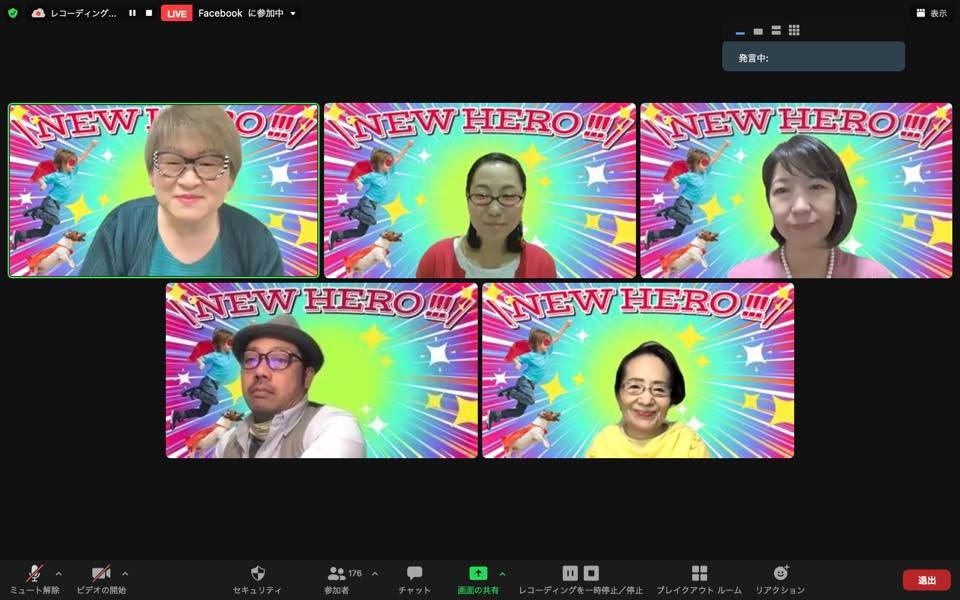The image size is (960, 600).
Task: Select video of woman in teal cardigan
Action: [x=163, y=190]
